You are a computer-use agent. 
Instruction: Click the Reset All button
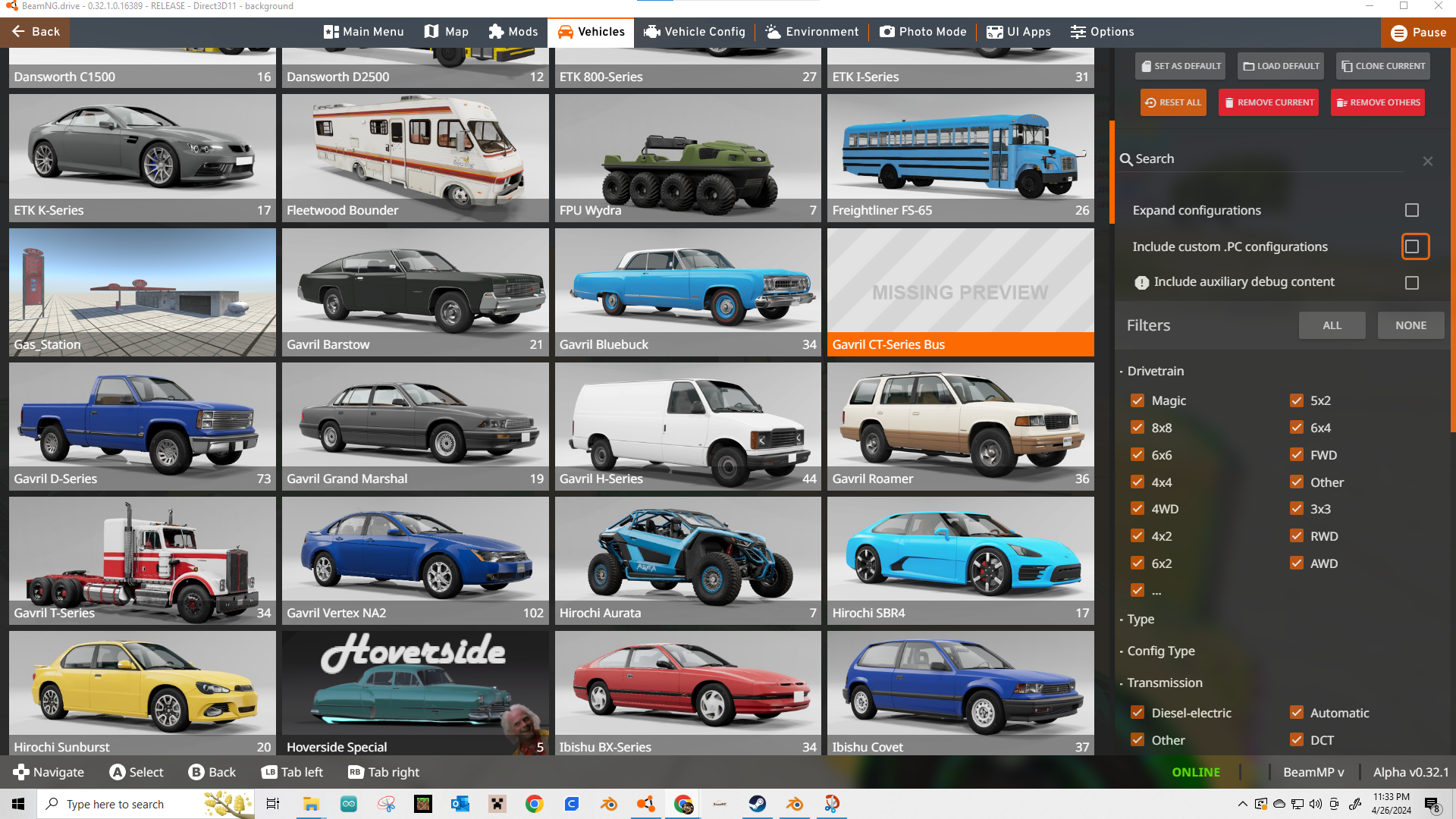[1173, 102]
